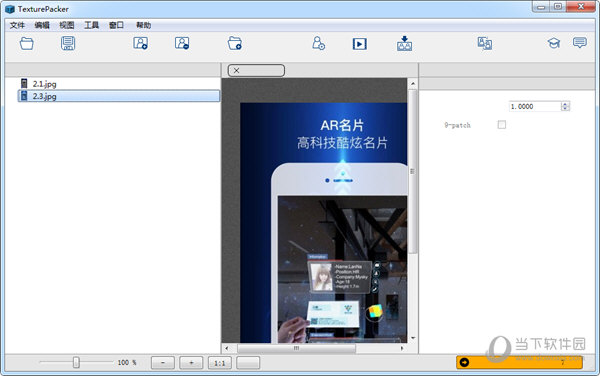
Task: Click the preview search input box
Action: click(256, 70)
